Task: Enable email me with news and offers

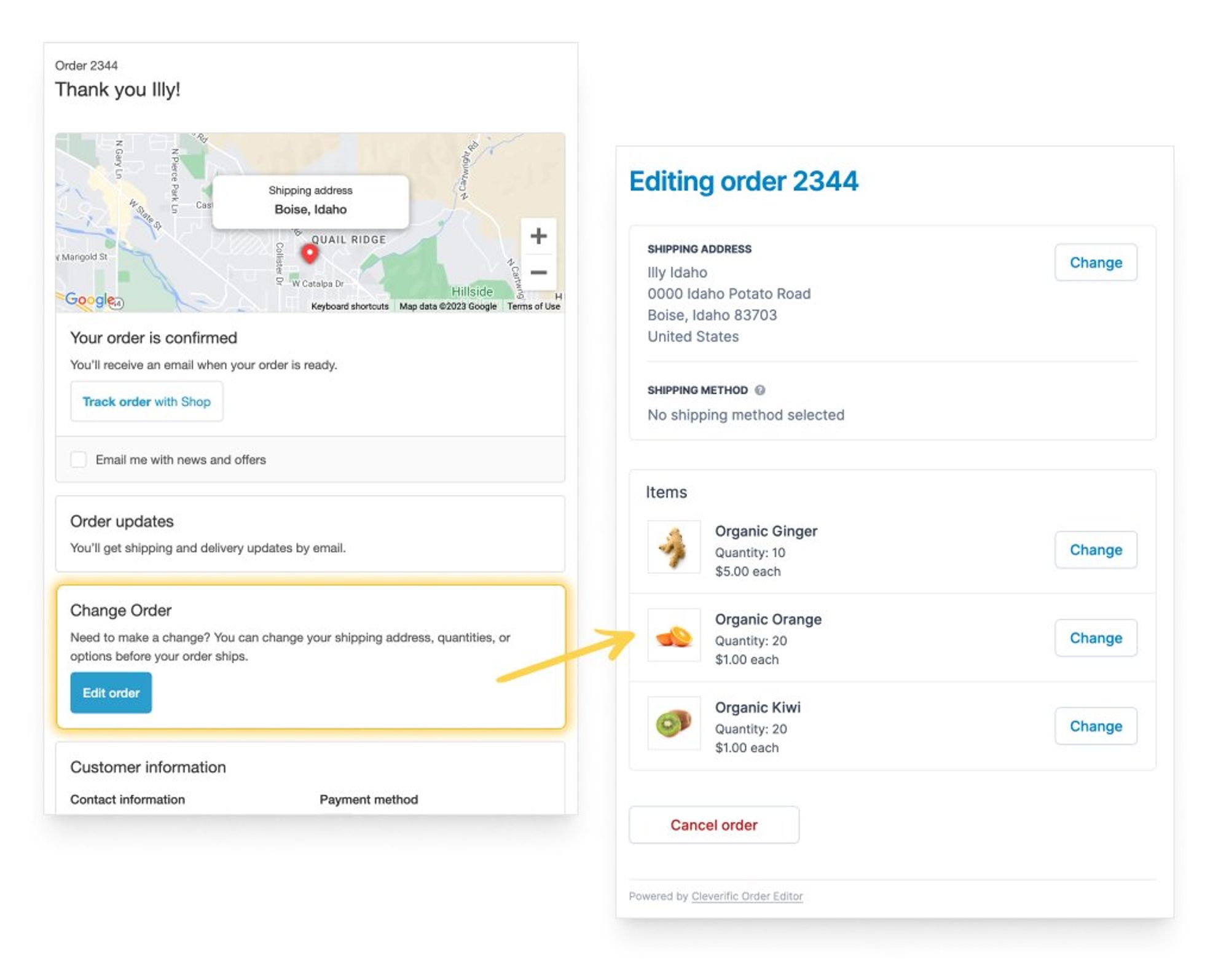Action: [79, 460]
